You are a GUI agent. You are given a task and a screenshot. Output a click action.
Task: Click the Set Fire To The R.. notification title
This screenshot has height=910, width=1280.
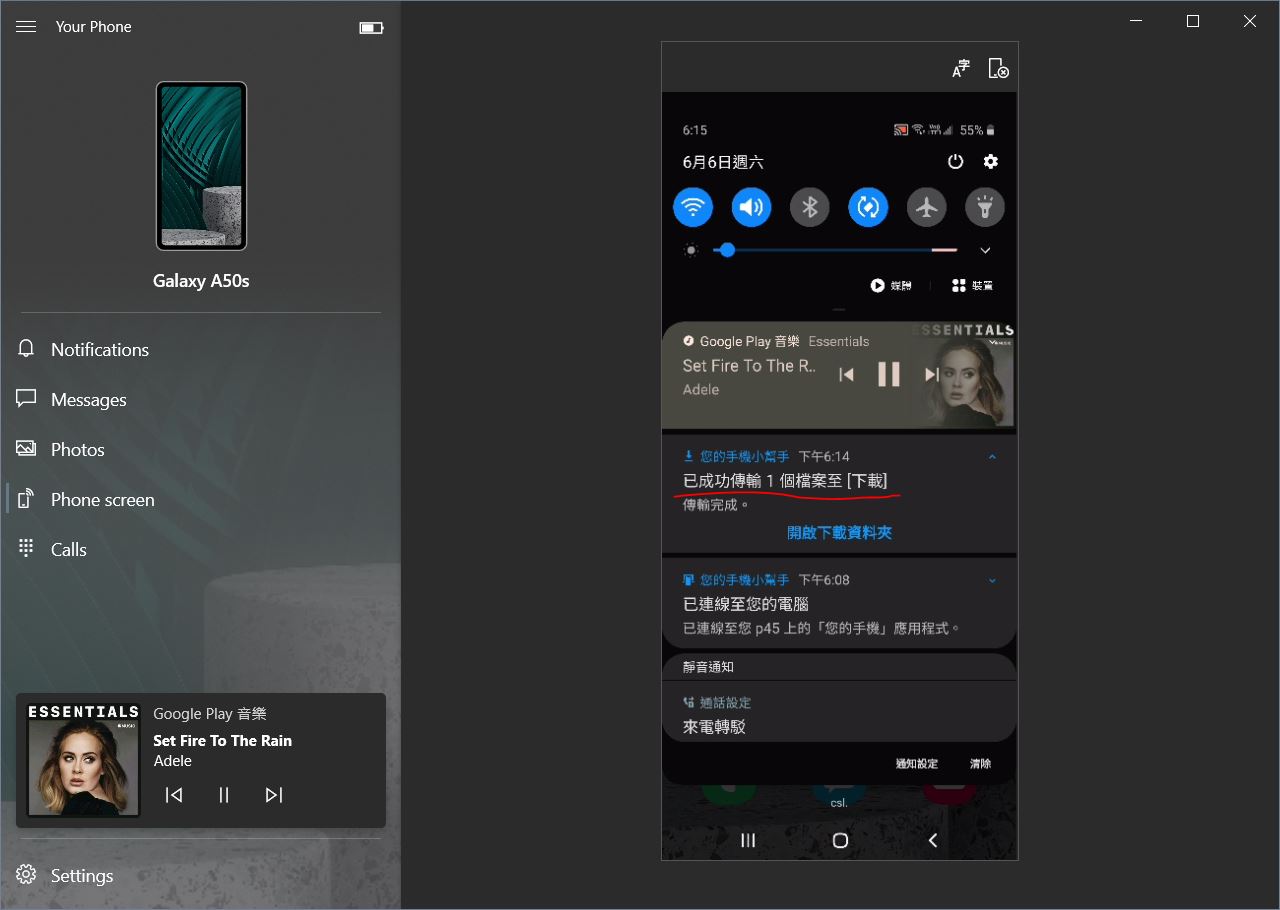(749, 366)
